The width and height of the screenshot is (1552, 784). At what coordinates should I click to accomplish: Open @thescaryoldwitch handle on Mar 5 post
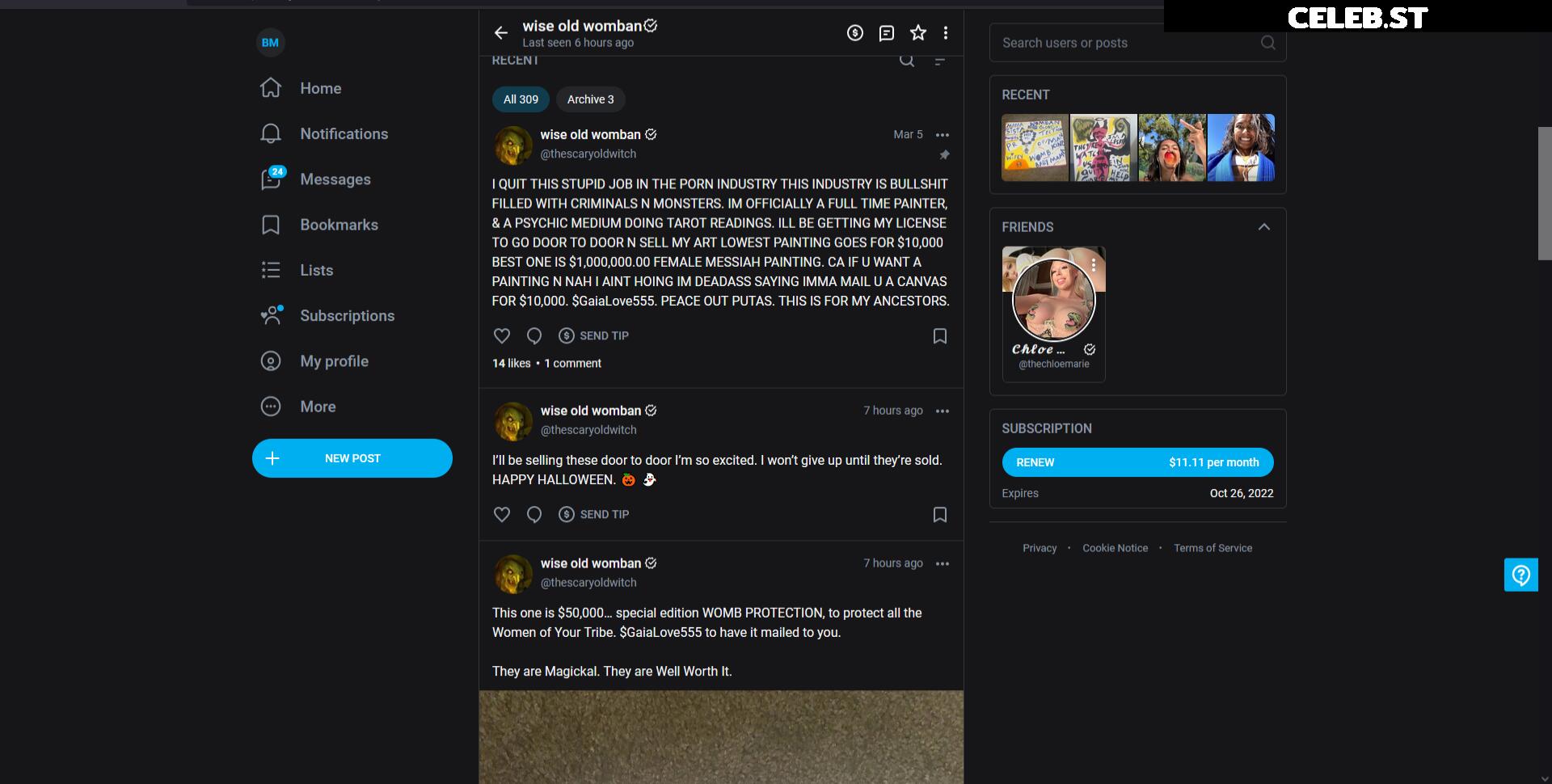tap(588, 154)
